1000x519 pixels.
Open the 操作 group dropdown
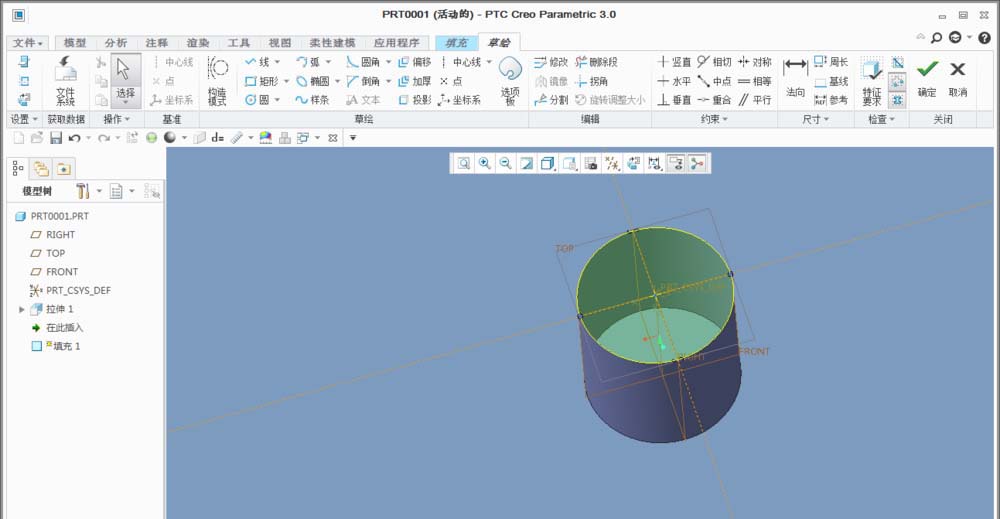117,119
